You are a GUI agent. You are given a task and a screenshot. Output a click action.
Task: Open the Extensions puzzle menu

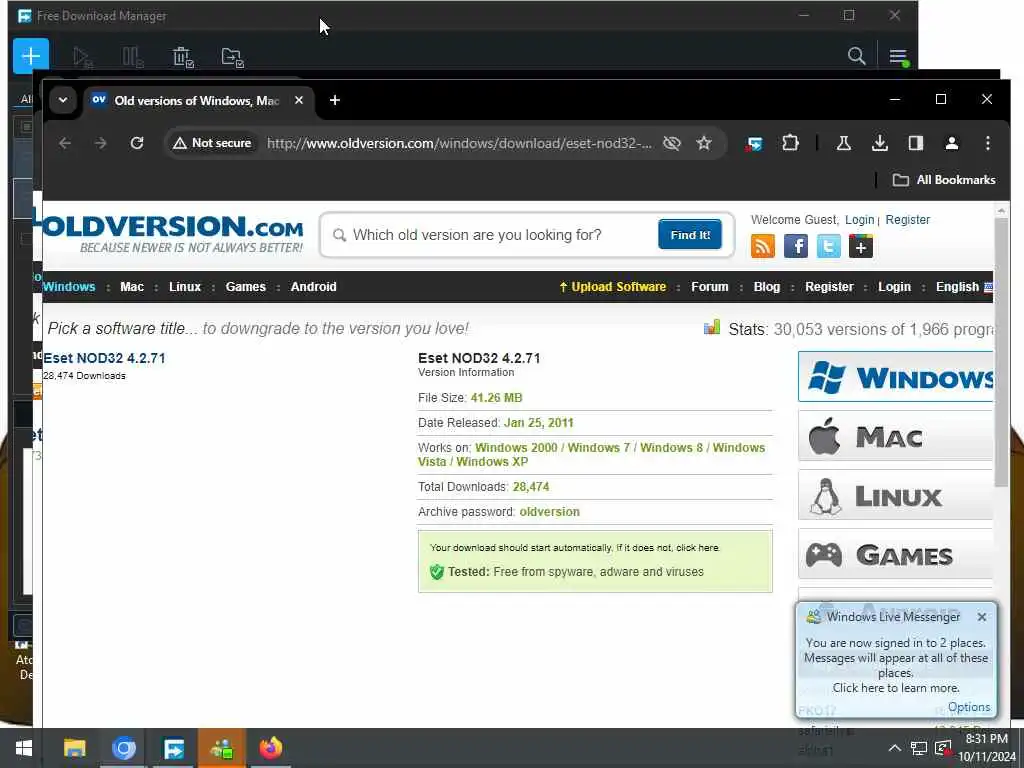click(790, 143)
